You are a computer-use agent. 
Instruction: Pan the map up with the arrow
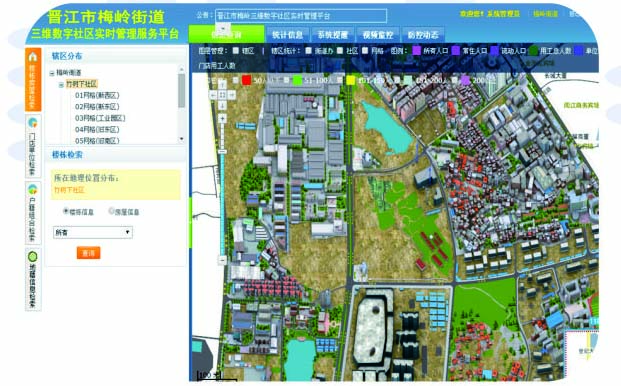[x=222, y=84]
